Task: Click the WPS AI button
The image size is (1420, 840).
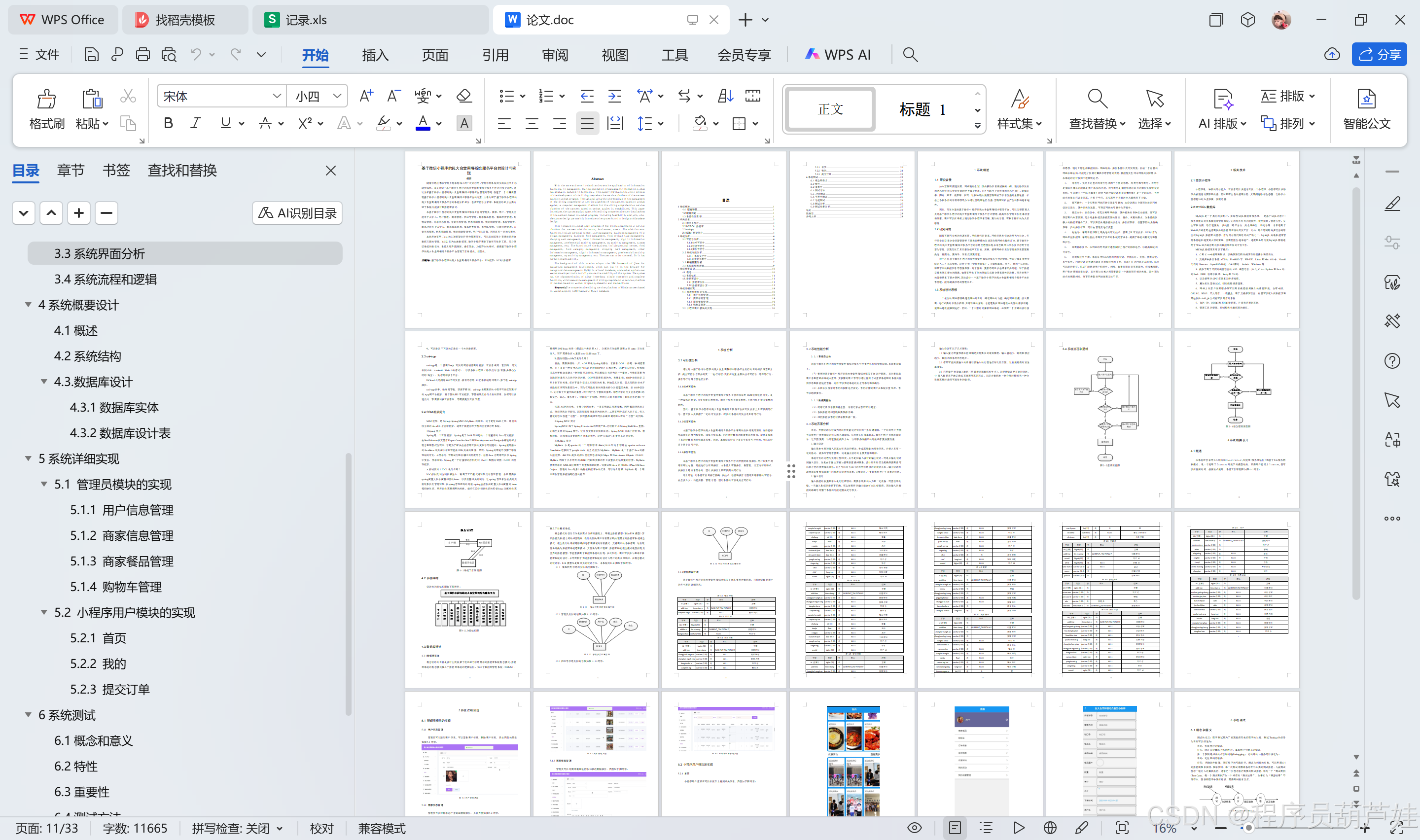Action: (x=838, y=54)
